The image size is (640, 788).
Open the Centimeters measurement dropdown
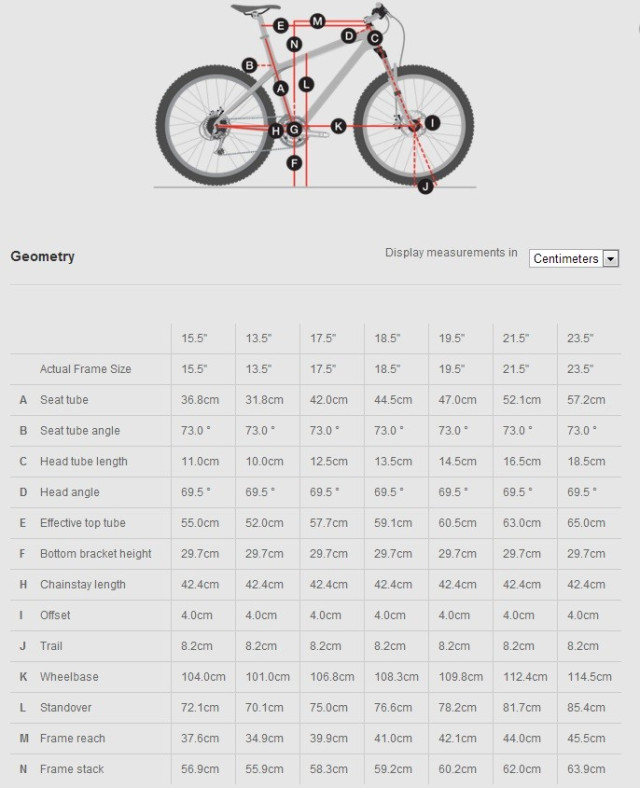[x=566, y=258]
